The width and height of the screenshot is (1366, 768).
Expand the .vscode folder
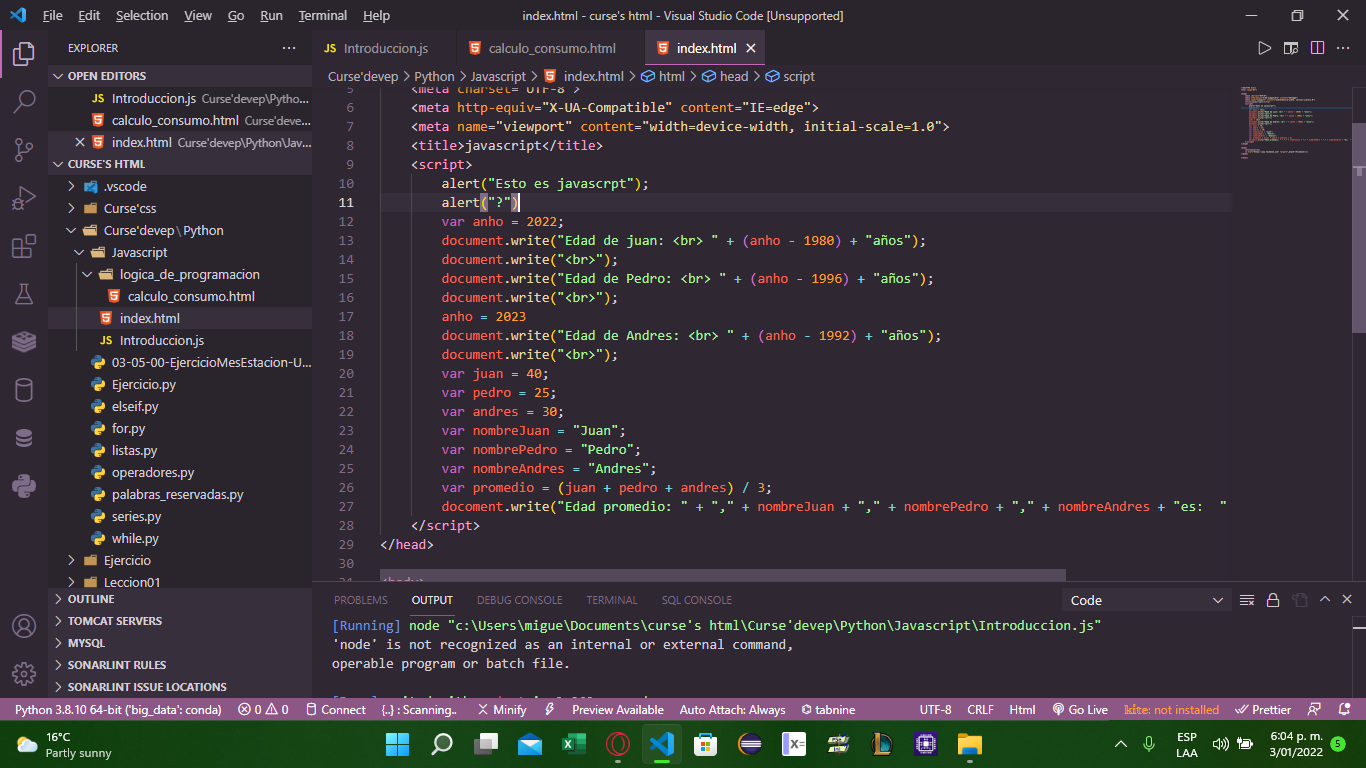[x=180, y=186]
